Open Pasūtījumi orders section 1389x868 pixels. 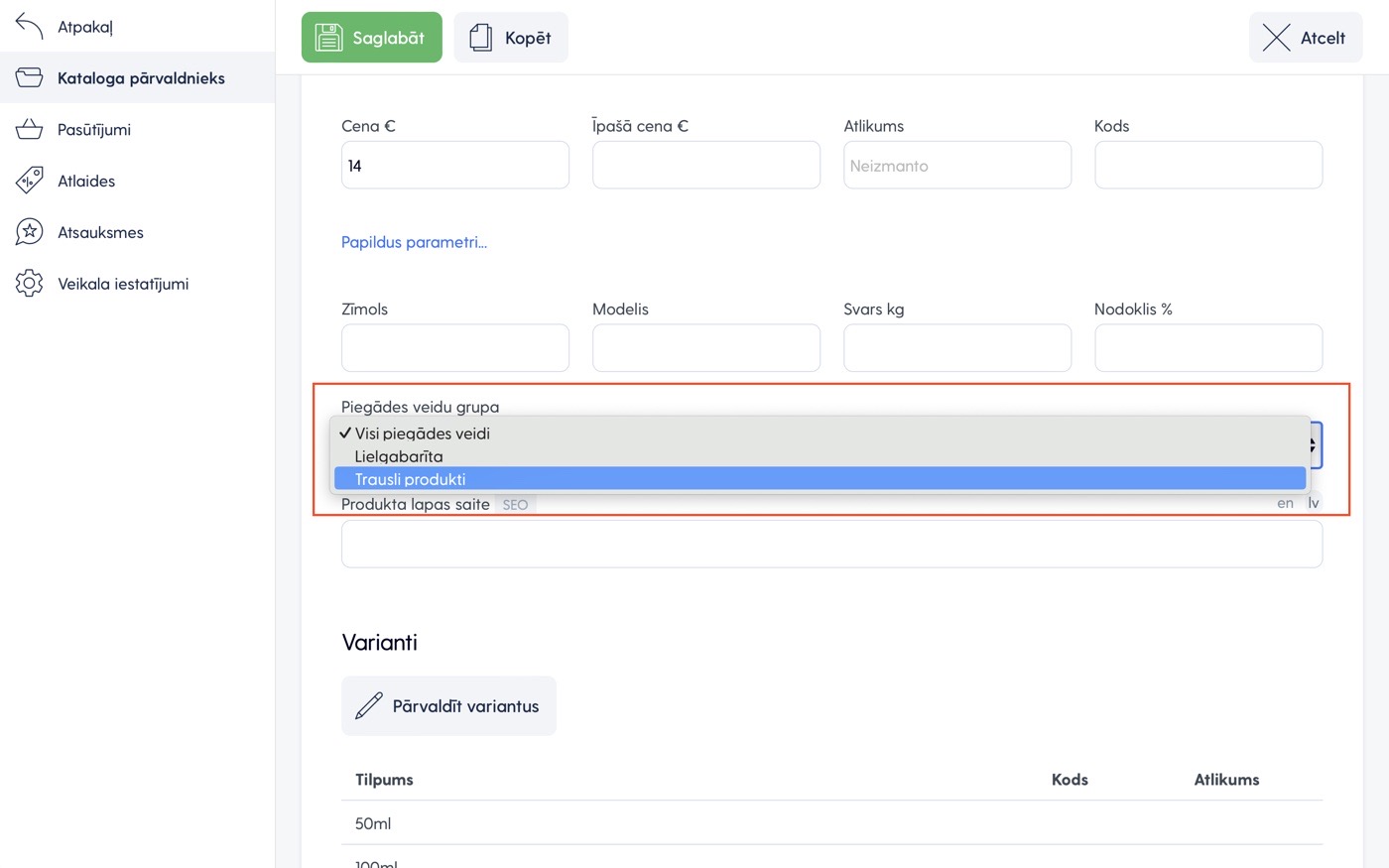138,129
